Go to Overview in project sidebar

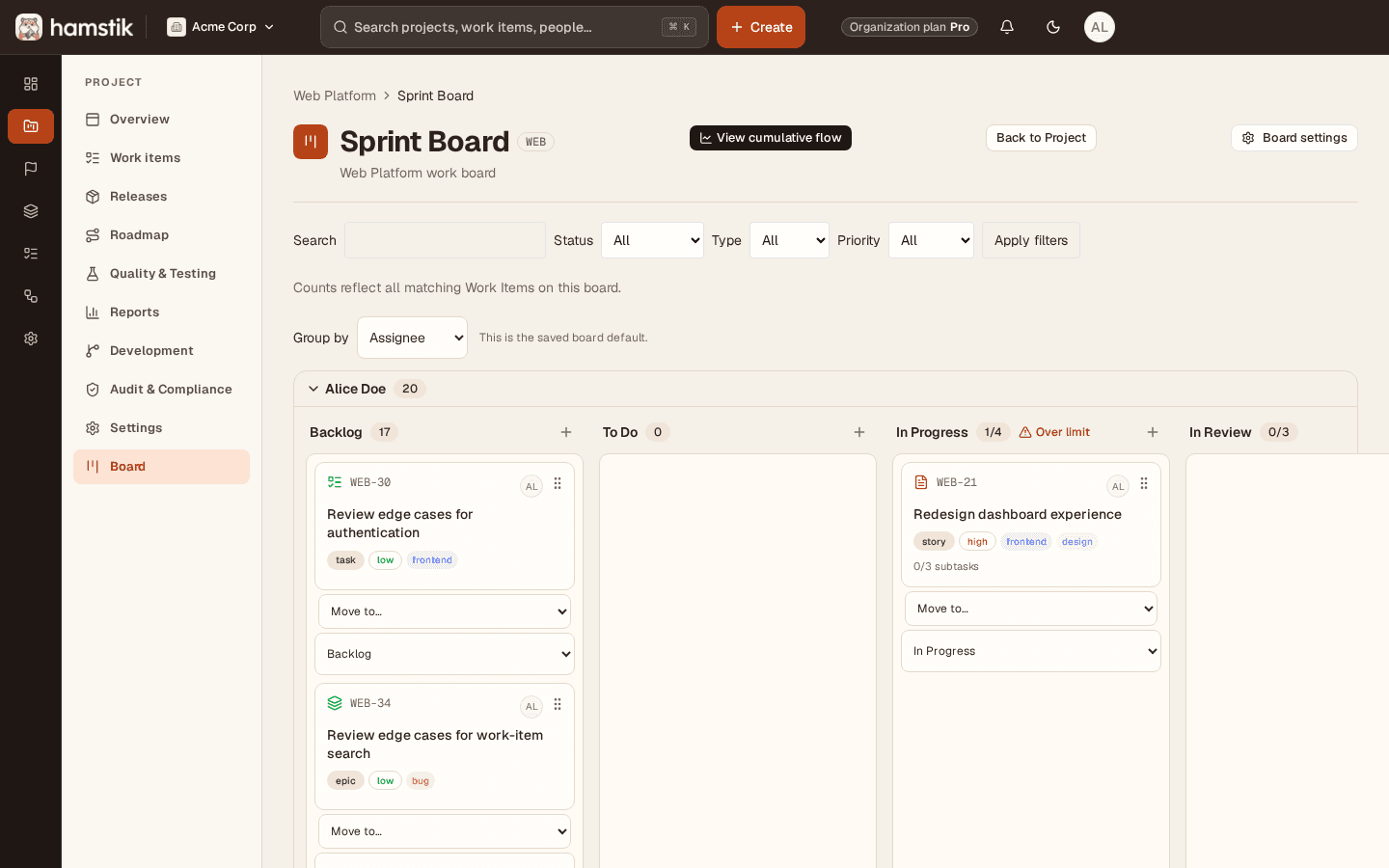161,120
